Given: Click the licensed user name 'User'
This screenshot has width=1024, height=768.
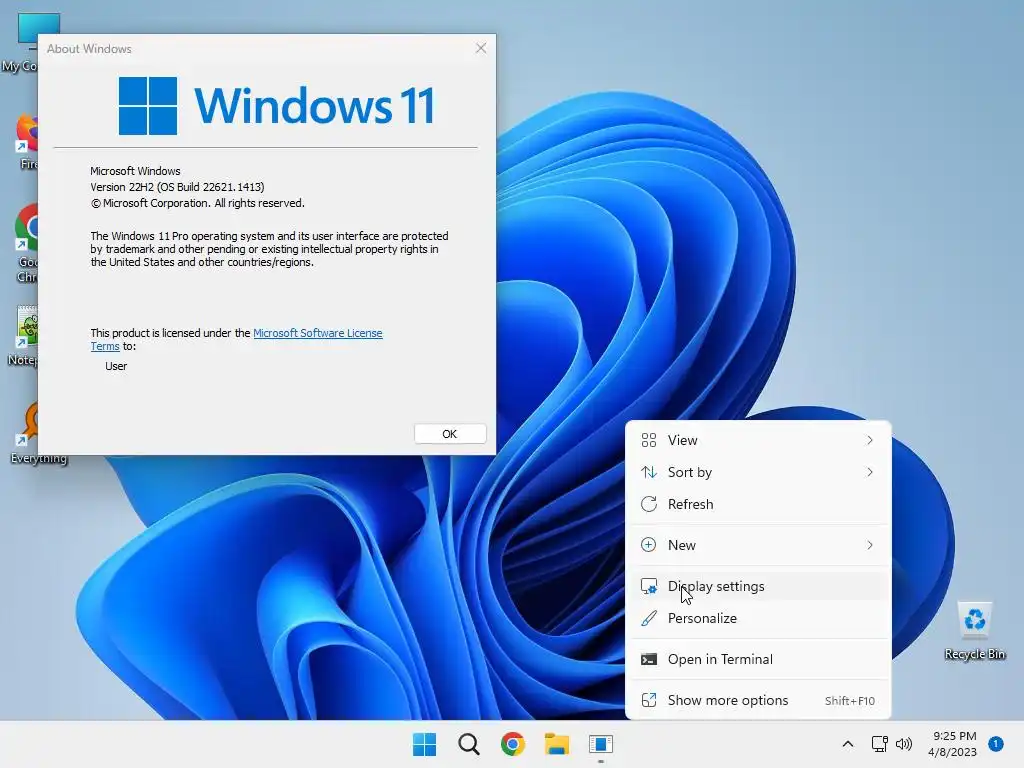Looking at the screenshot, I should [x=116, y=366].
